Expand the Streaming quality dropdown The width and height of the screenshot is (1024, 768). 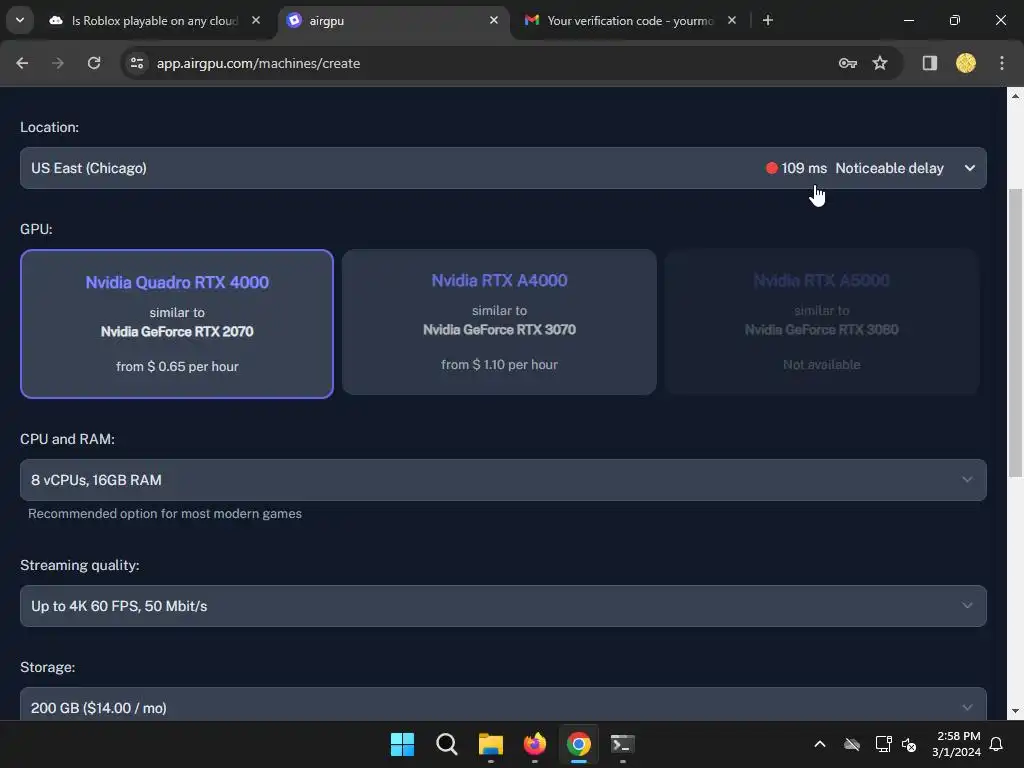(x=503, y=606)
